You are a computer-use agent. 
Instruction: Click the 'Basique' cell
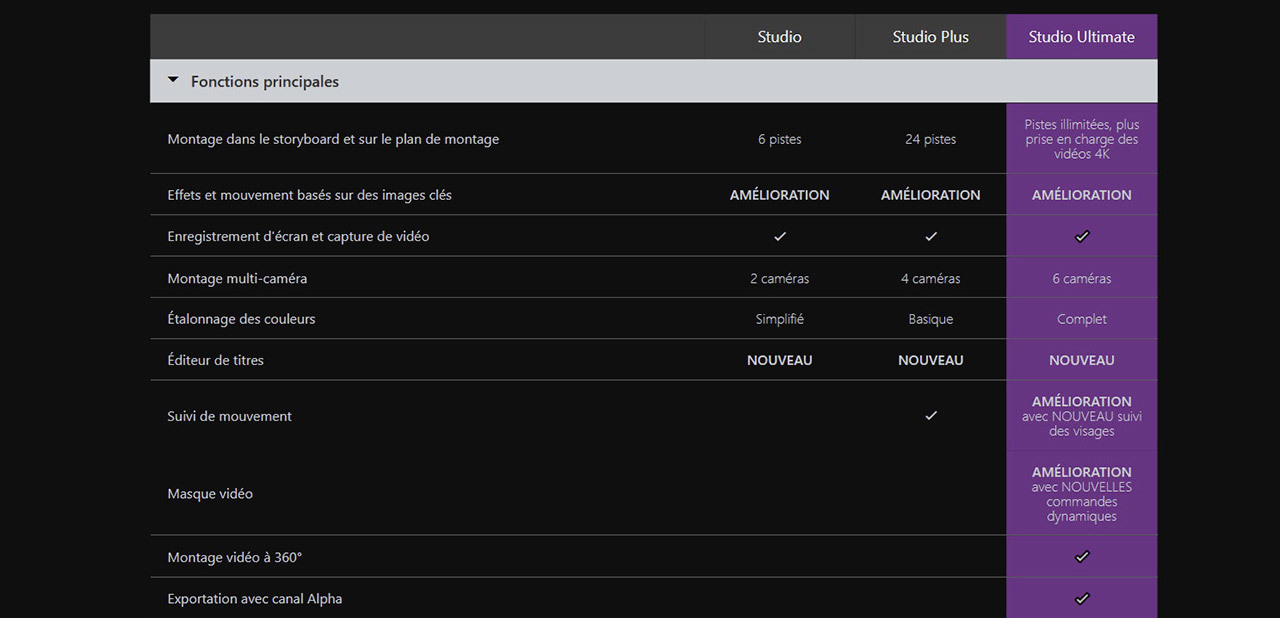coord(931,319)
